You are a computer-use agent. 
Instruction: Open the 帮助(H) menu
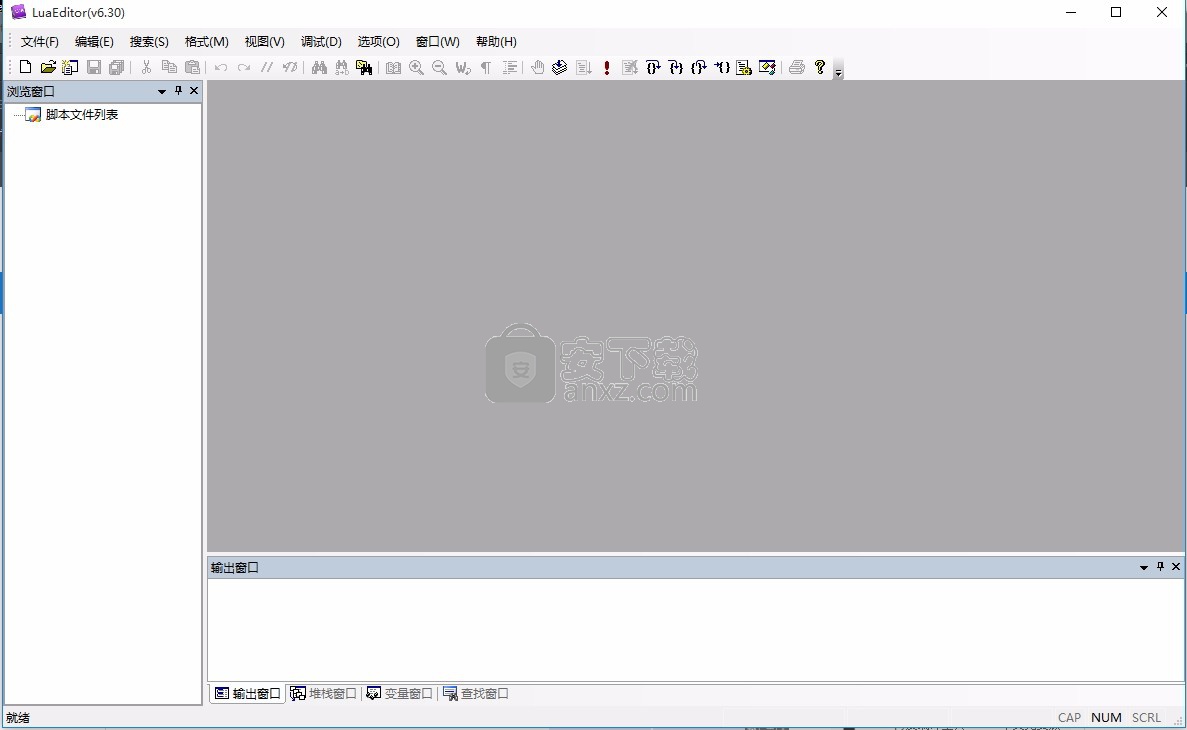point(496,42)
